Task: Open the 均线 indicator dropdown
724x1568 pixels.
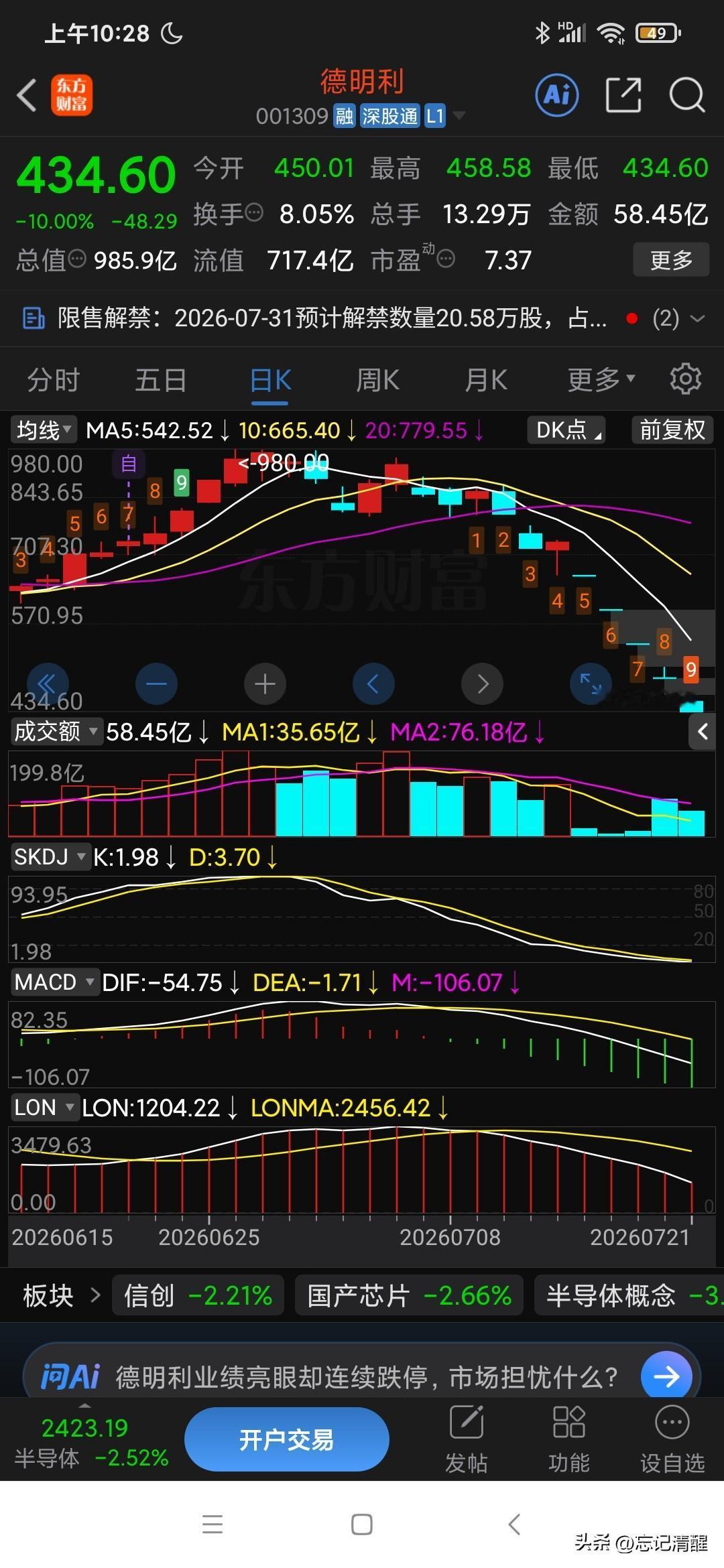Action: click(44, 430)
